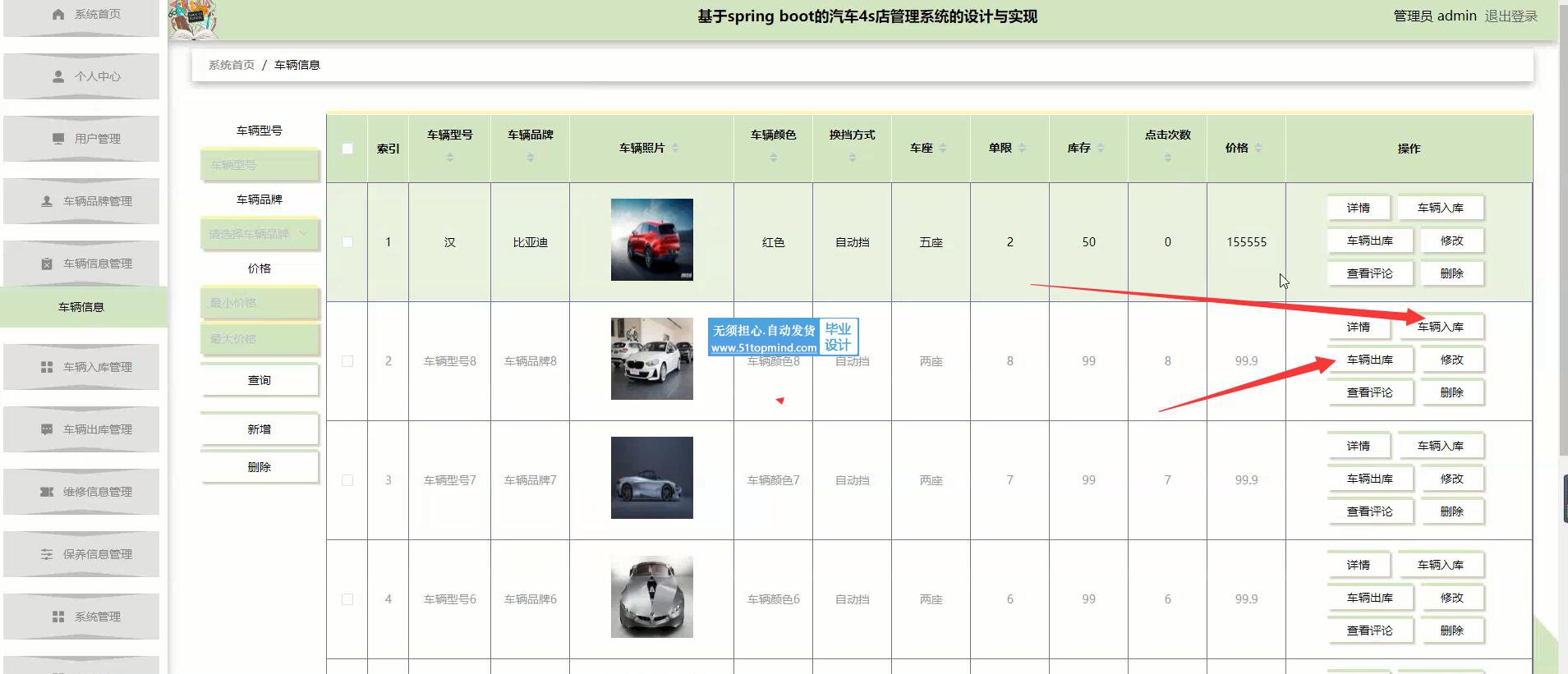This screenshot has height=674, width=1568.
Task: Click the sliders icon beside 保养信息管理
Action: tap(47, 554)
